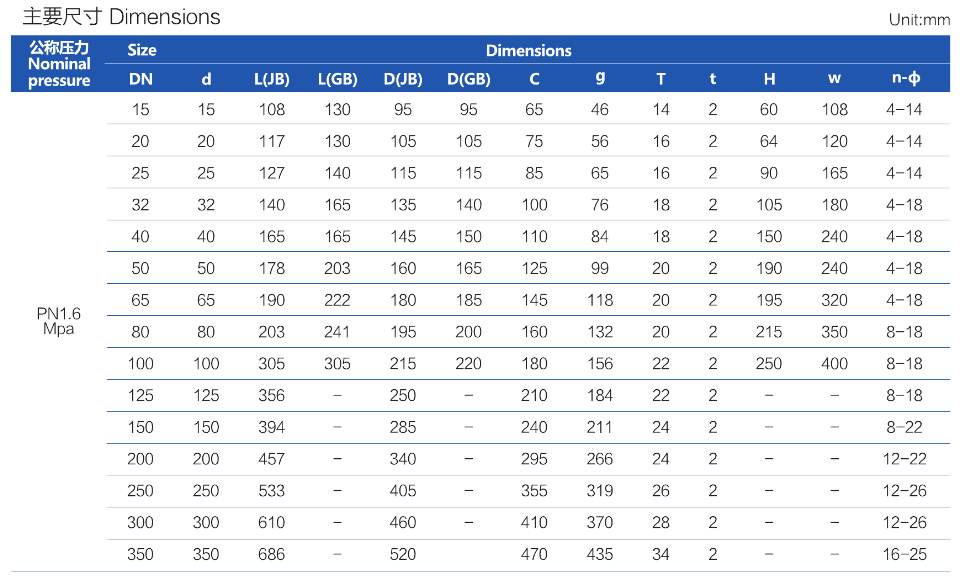Click the L(GB) column header
964x581 pixels.
(x=337, y=79)
